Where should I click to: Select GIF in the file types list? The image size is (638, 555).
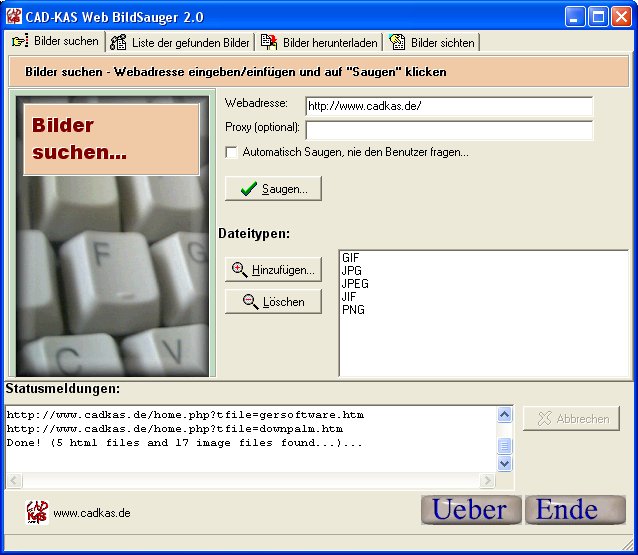350,258
